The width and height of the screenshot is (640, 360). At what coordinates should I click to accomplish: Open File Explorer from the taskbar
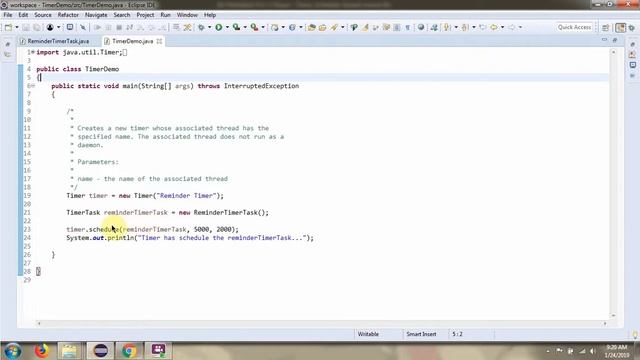click(70, 351)
